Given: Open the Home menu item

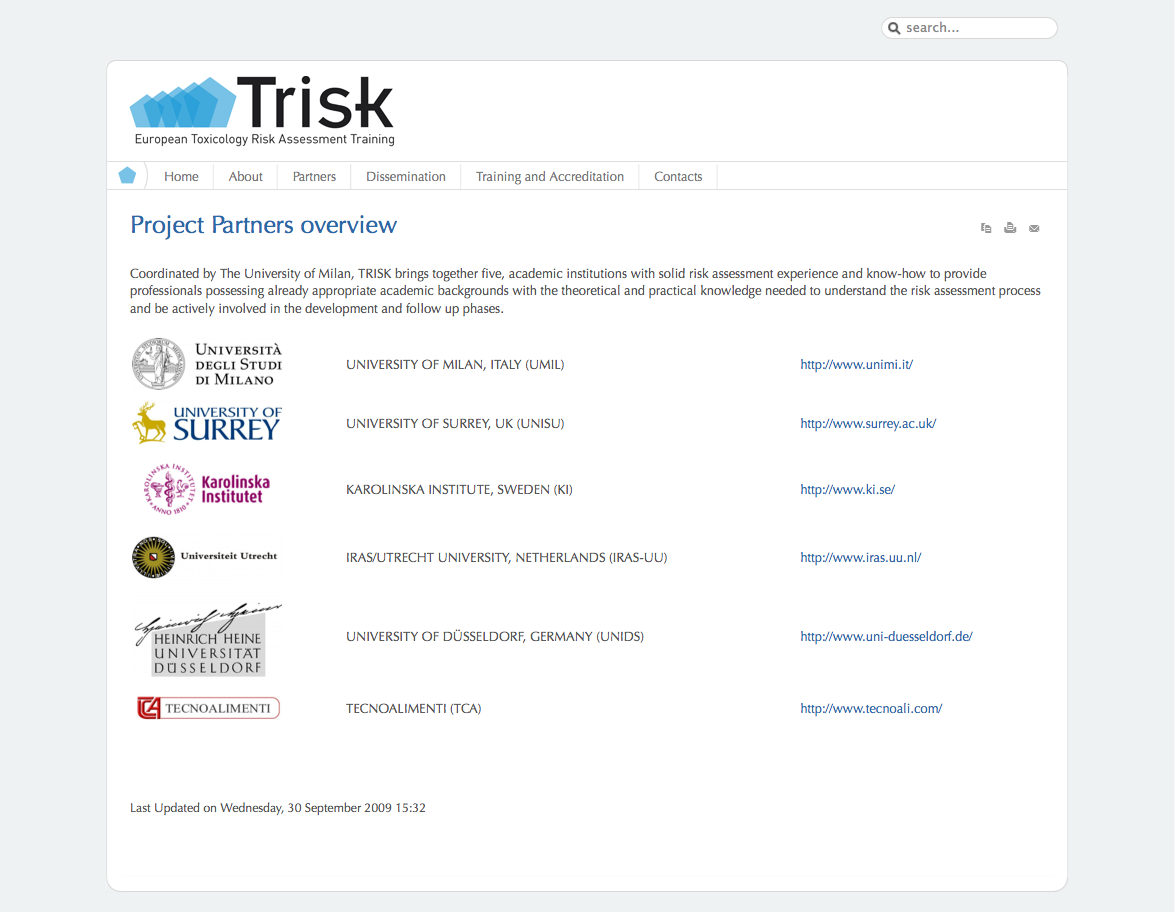Looking at the screenshot, I should tap(181, 176).
